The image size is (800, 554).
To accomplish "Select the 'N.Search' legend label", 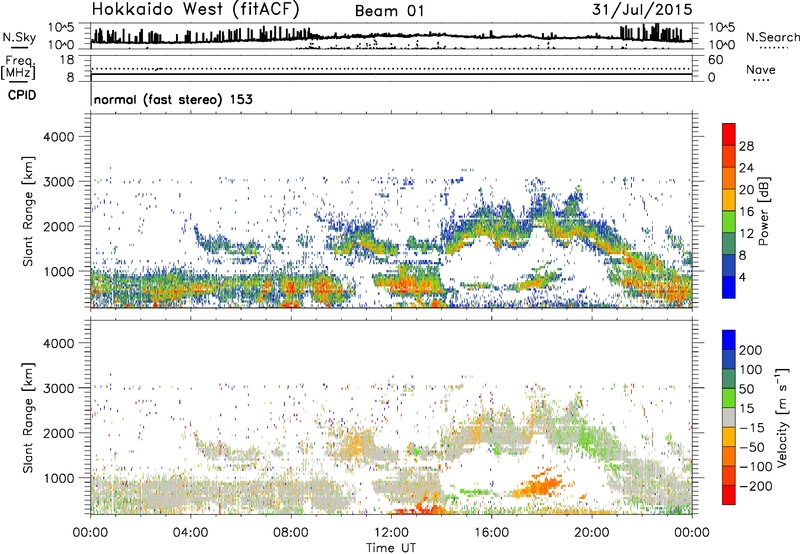I will 772,37.
